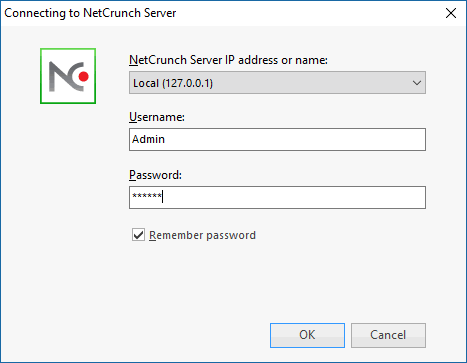467x363 pixels.
Task: Focus the Password input field
Action: coord(277,197)
